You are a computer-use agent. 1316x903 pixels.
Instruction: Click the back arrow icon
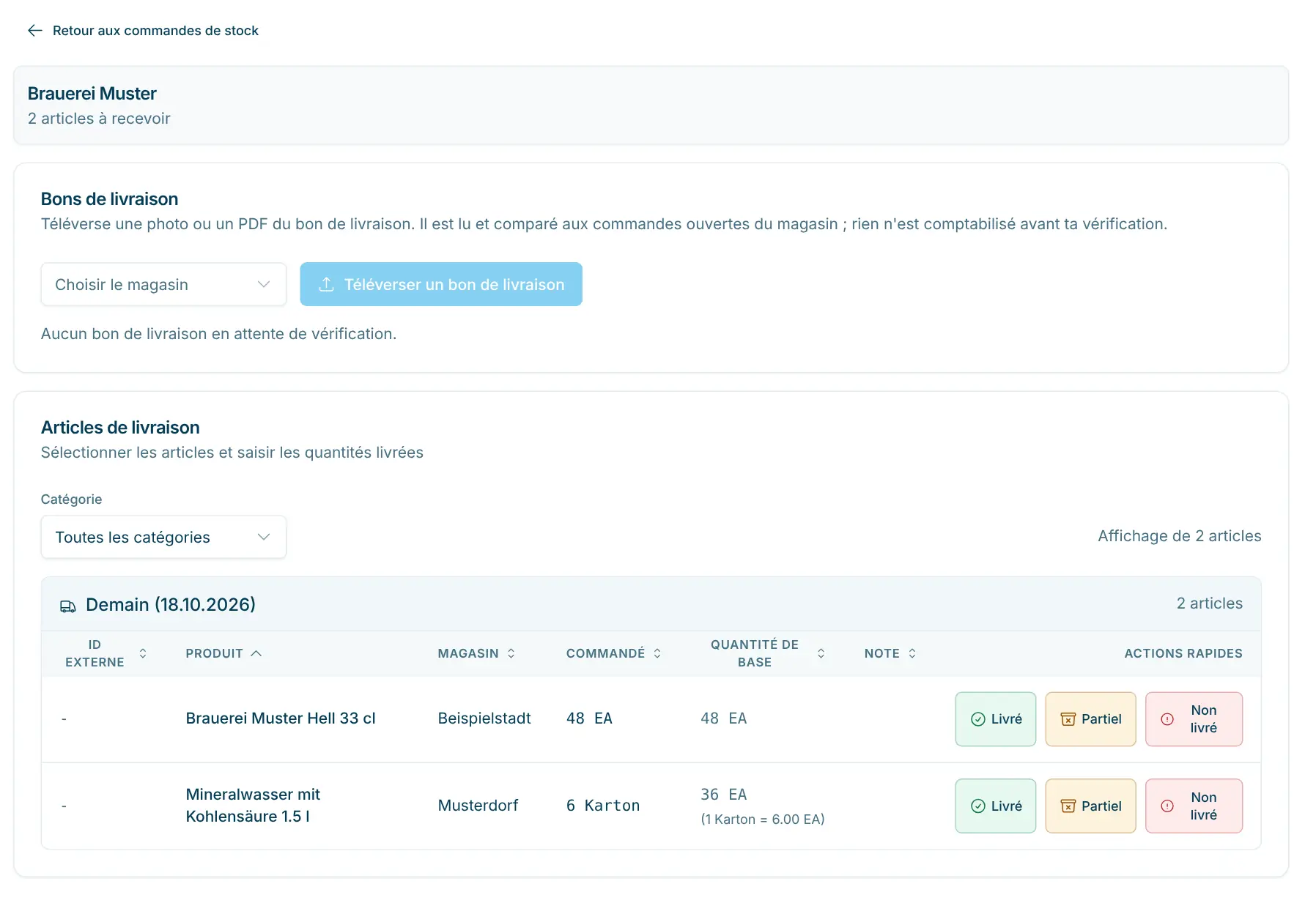34,30
